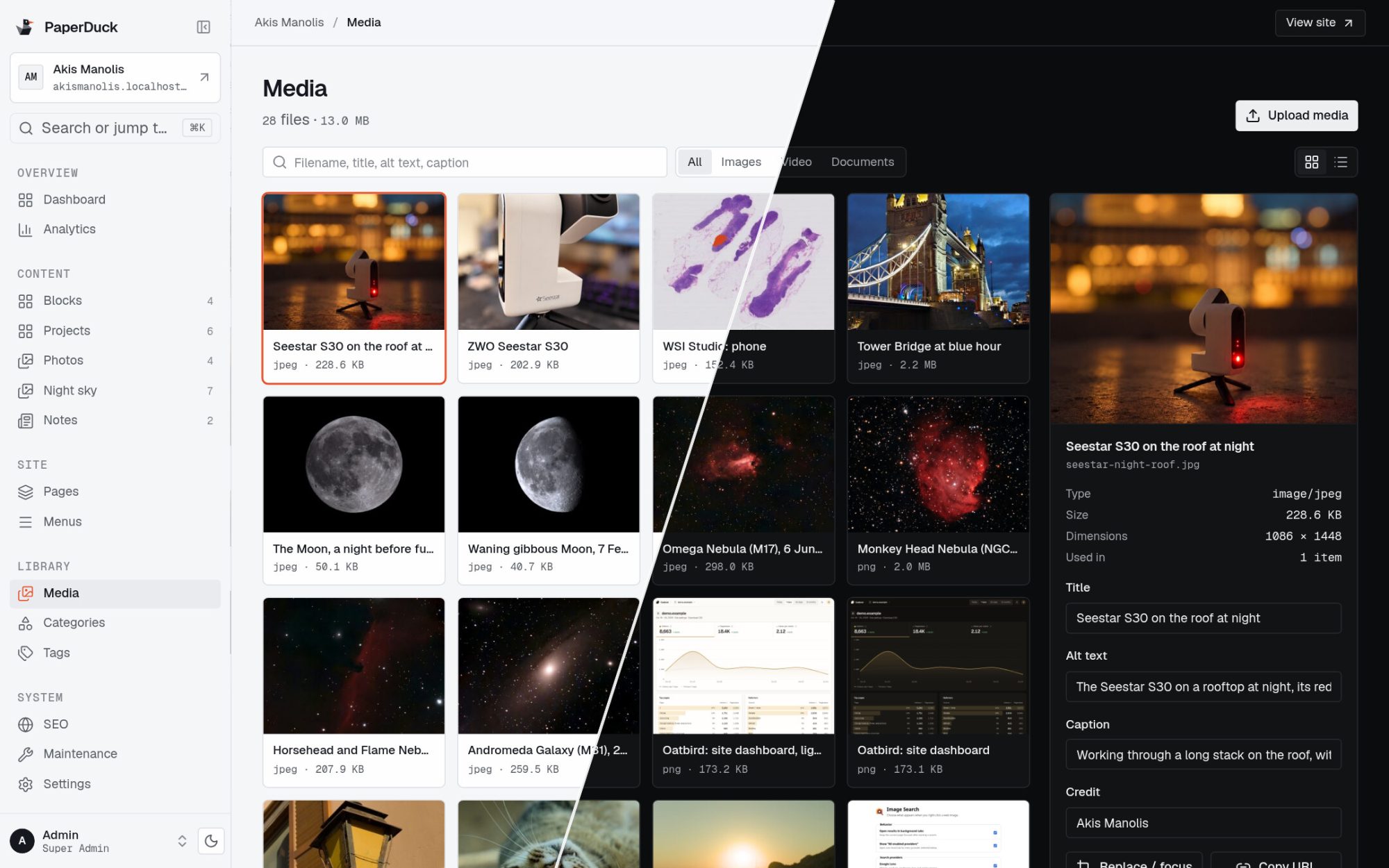1389x868 pixels.
Task: Click the Categories shapes icon
Action: click(26, 623)
